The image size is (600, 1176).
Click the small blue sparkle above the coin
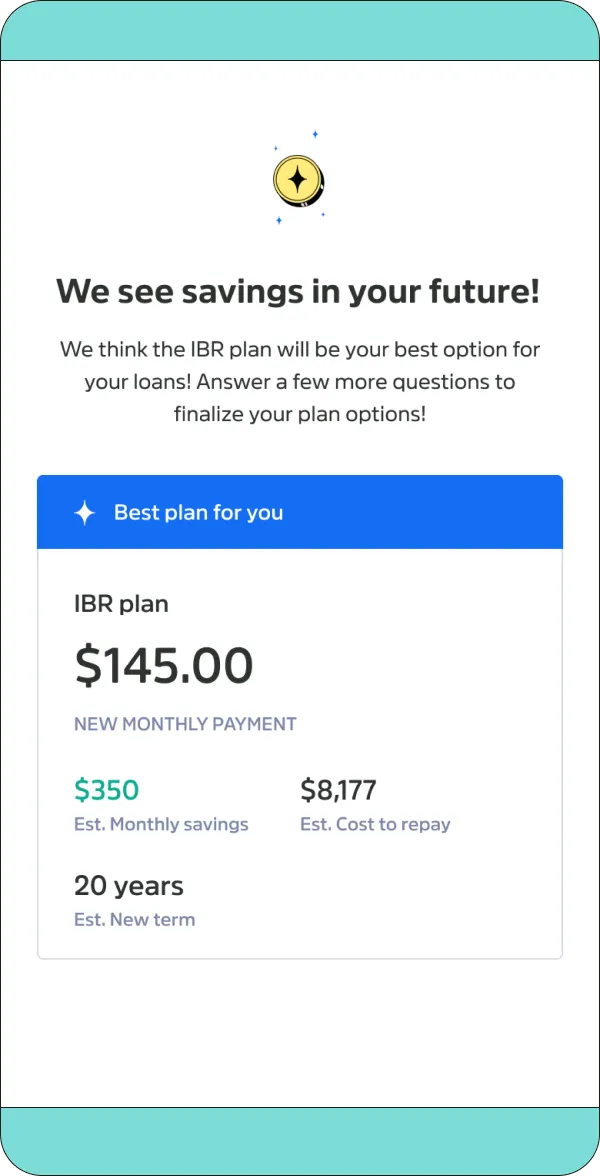pos(315,133)
